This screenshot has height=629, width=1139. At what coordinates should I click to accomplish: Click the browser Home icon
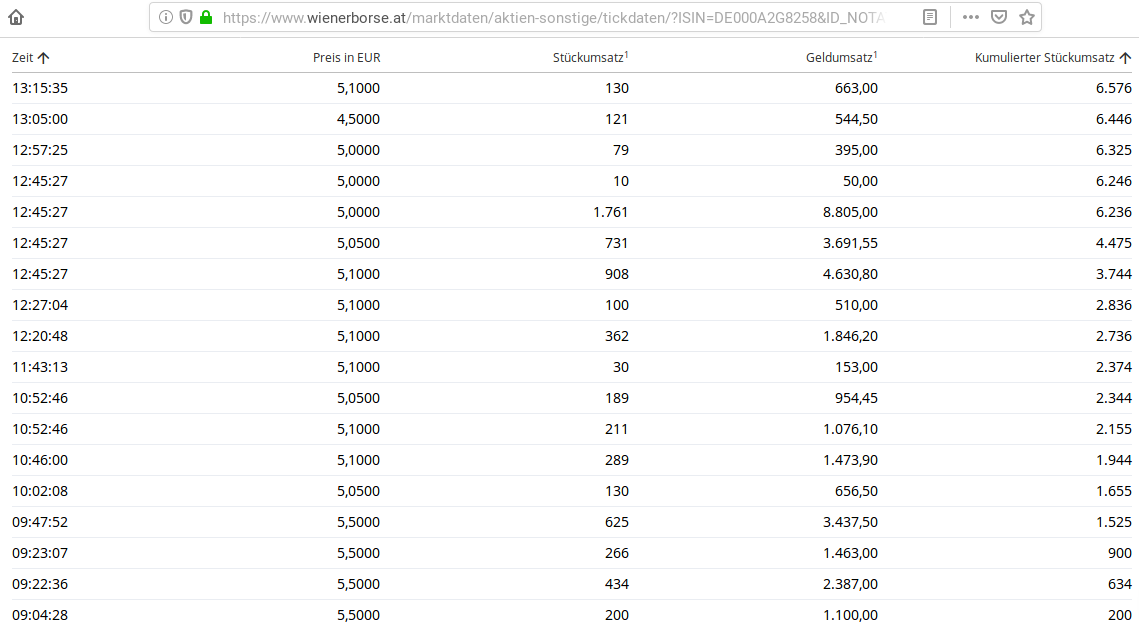point(16,17)
